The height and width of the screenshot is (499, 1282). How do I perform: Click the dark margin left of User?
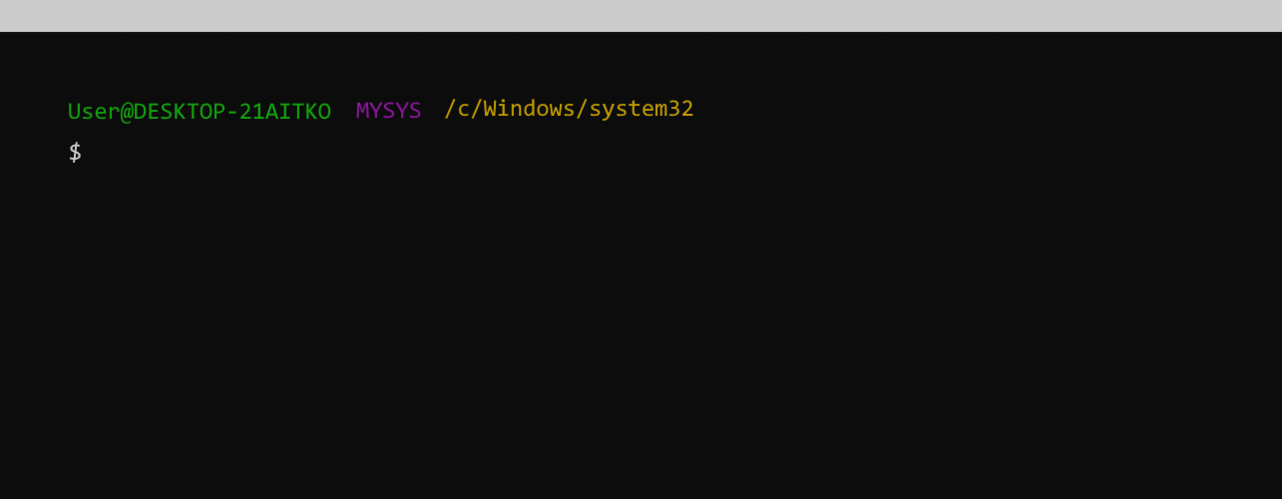coord(34,111)
